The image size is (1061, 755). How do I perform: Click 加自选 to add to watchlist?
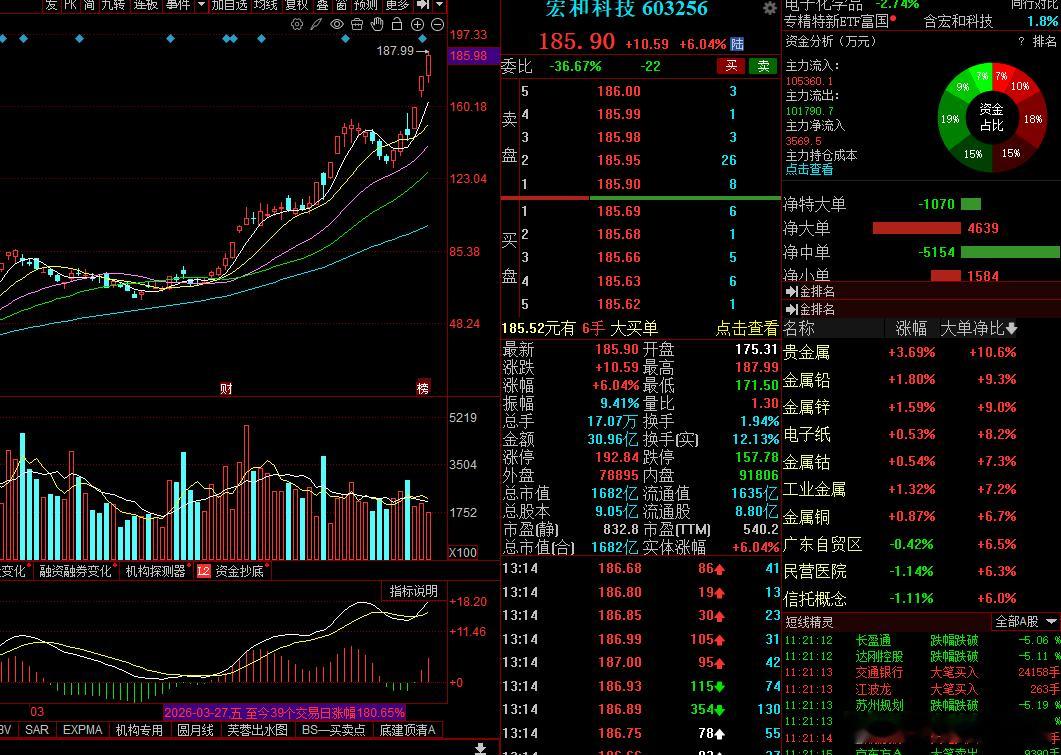pos(229,5)
